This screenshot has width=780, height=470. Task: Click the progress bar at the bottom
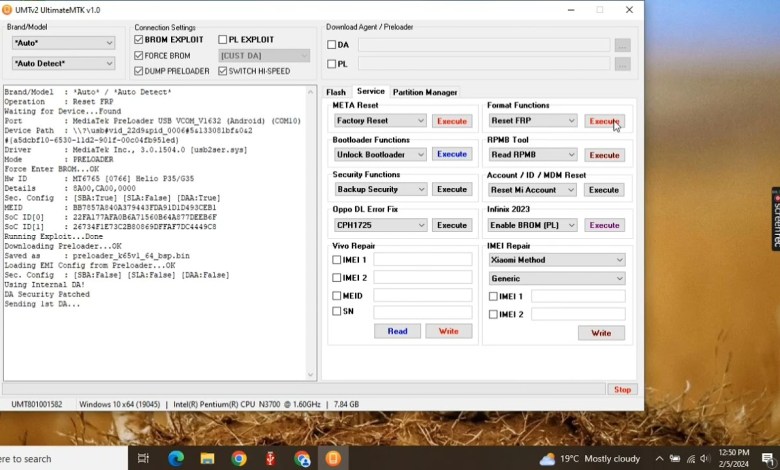point(304,389)
